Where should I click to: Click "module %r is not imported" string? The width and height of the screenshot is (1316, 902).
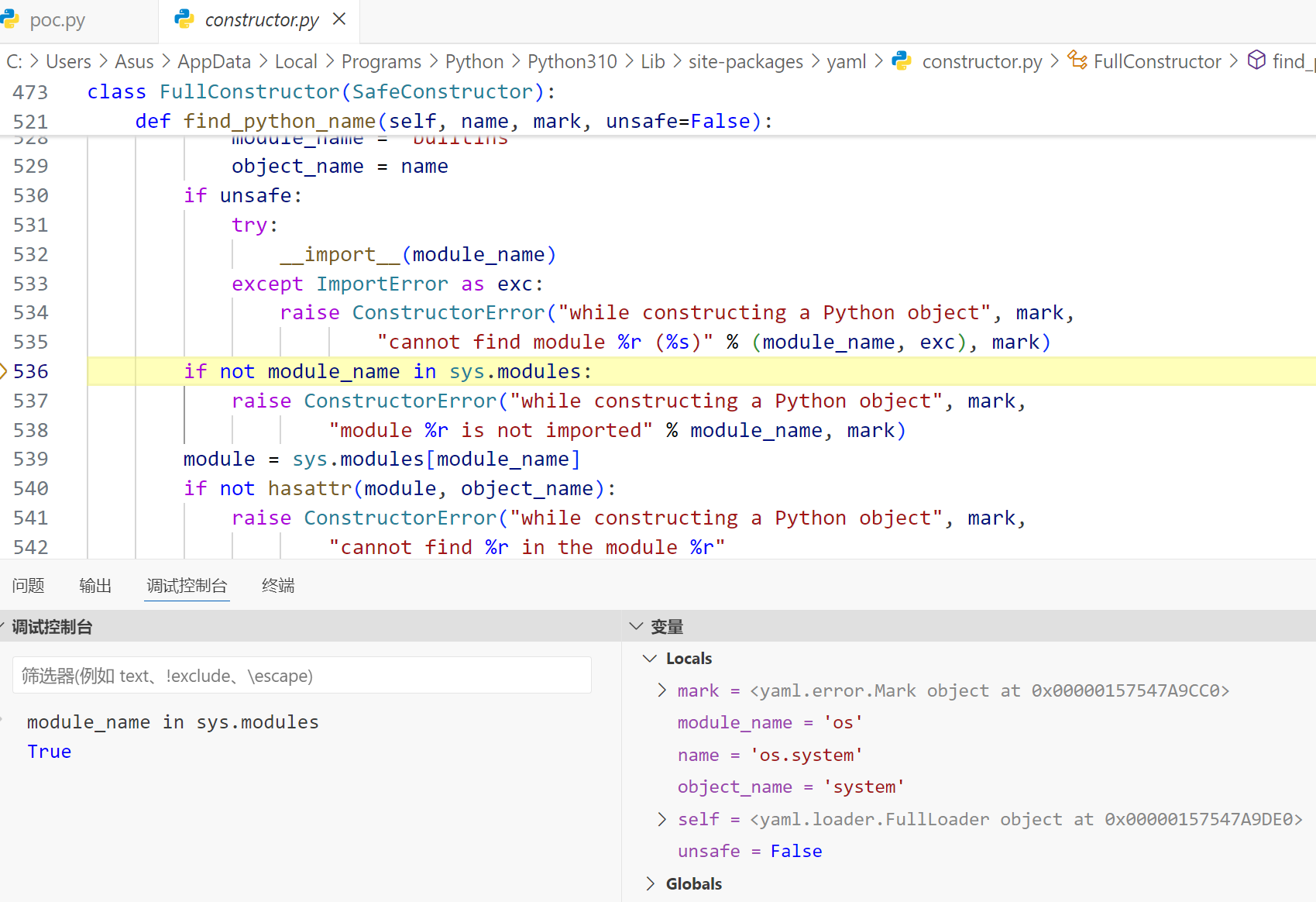coord(491,431)
